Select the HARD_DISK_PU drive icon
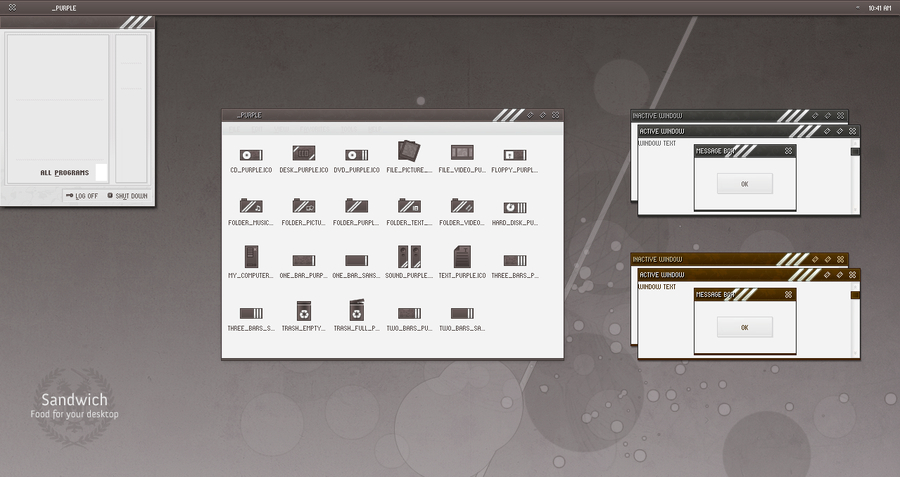This screenshot has height=477, width=900. point(515,207)
